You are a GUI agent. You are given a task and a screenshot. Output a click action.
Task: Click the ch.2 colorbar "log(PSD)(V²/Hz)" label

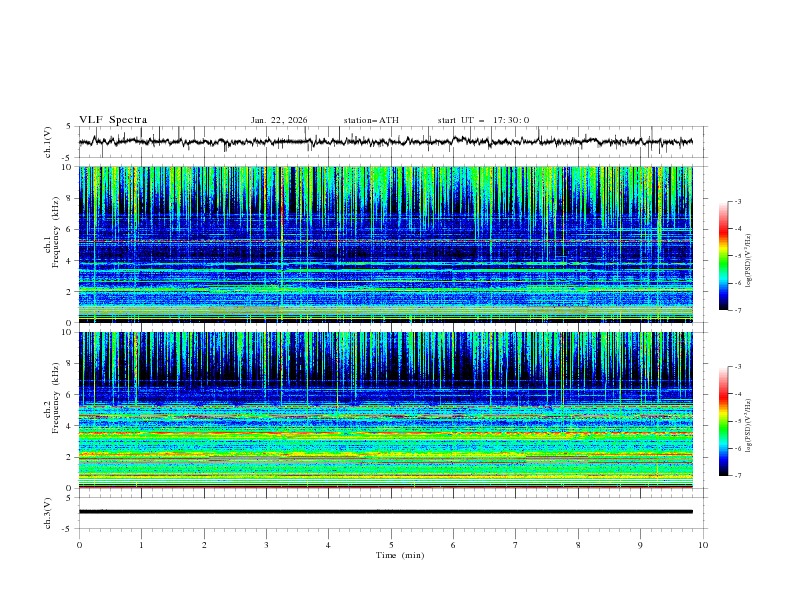[x=749, y=426]
